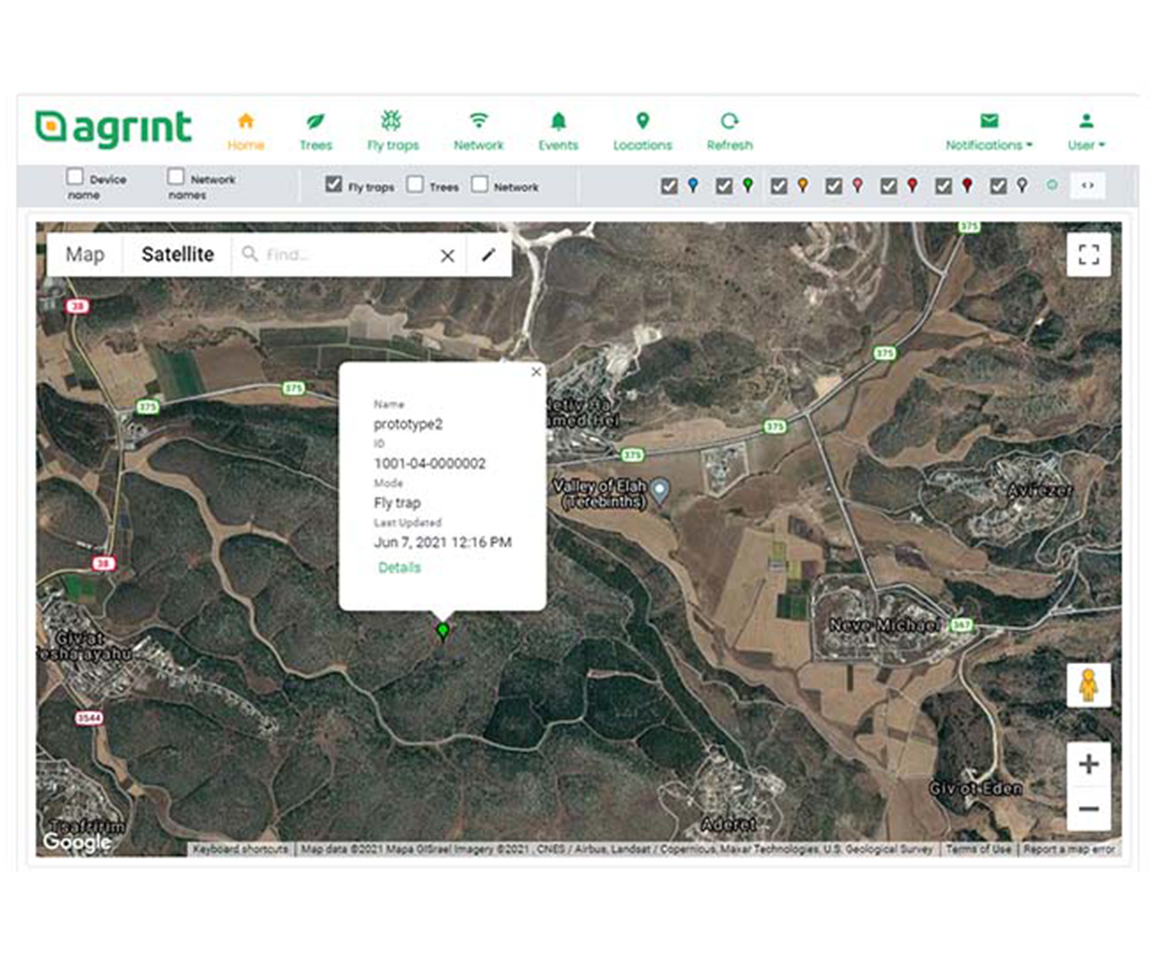Select the Satellite view tab
Screen dimensions: 1153x960
[x=177, y=255]
